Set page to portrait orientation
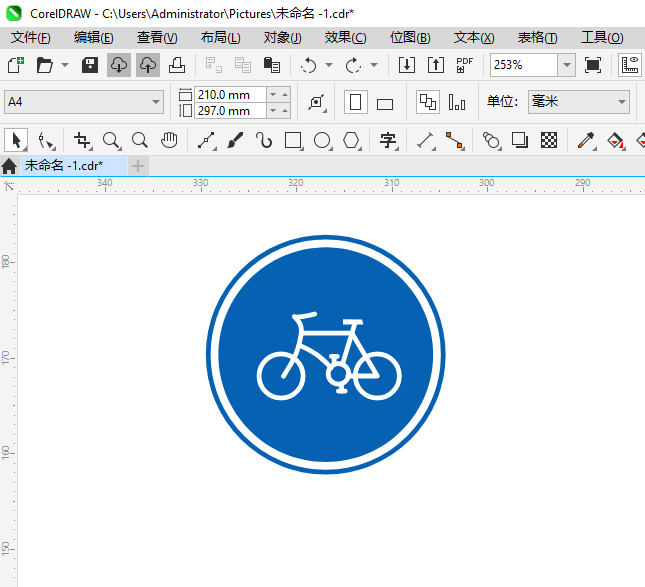645x587 pixels. [x=356, y=102]
